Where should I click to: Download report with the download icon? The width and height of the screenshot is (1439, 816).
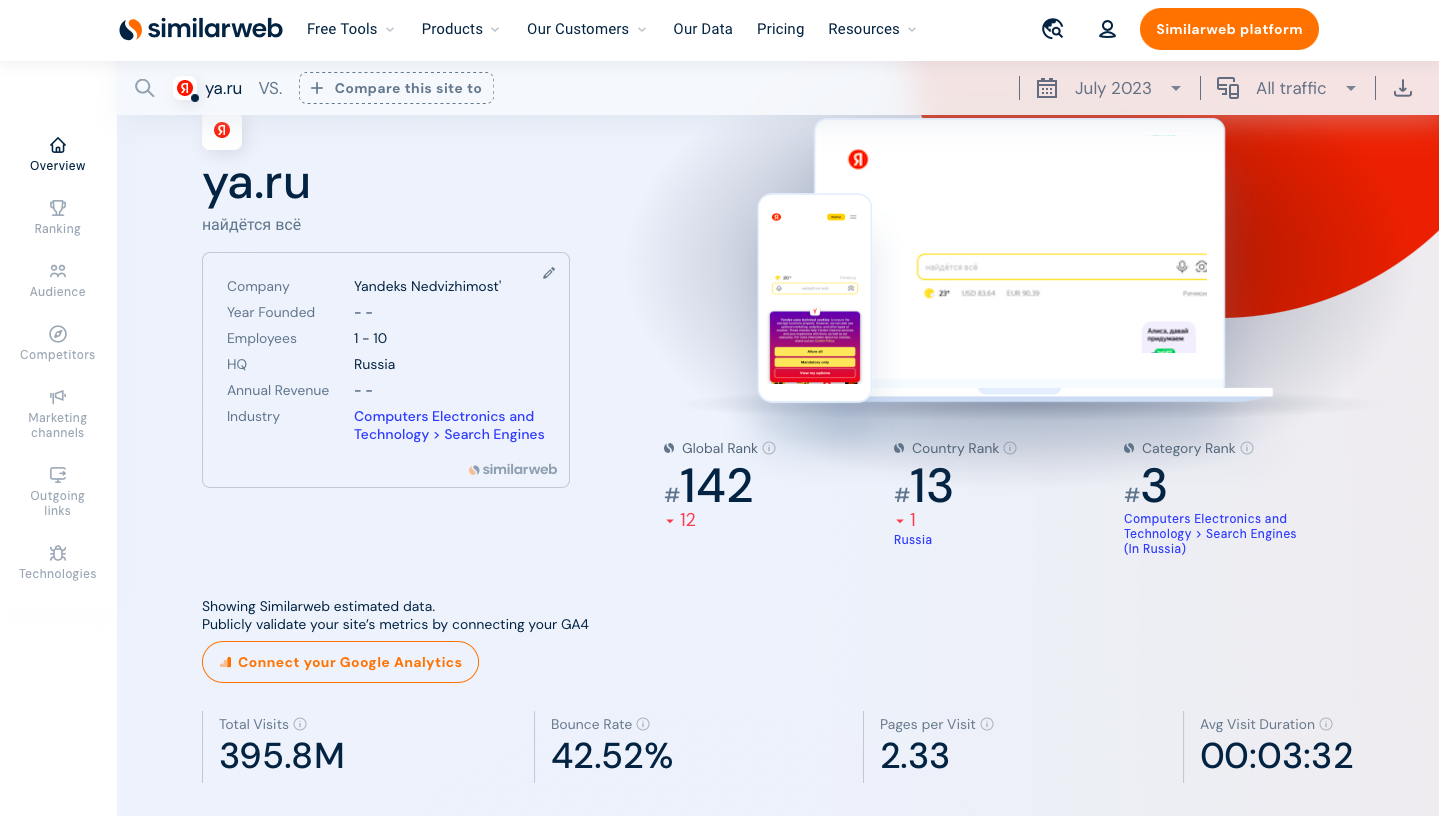click(1403, 88)
